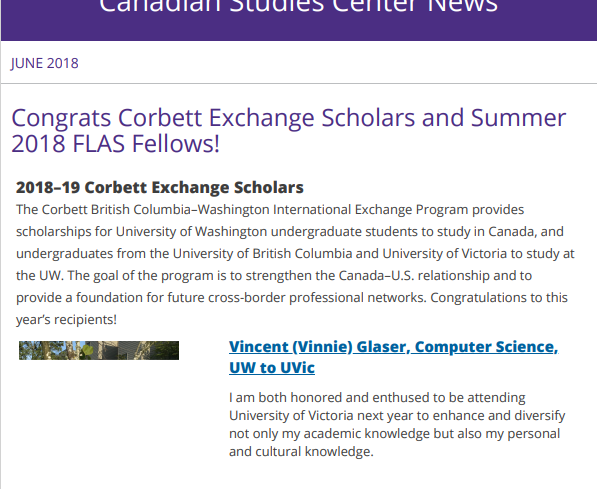Click the line 'not only my academic knowledge'
Screen dimensions: 597x489
394,434
